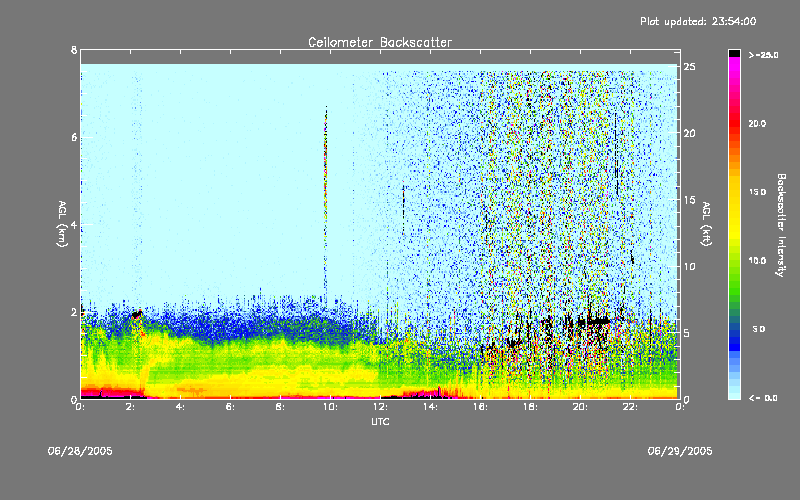Click the left y-axis tick label 4
This screenshot has height=500, width=800.
[x=74, y=225]
